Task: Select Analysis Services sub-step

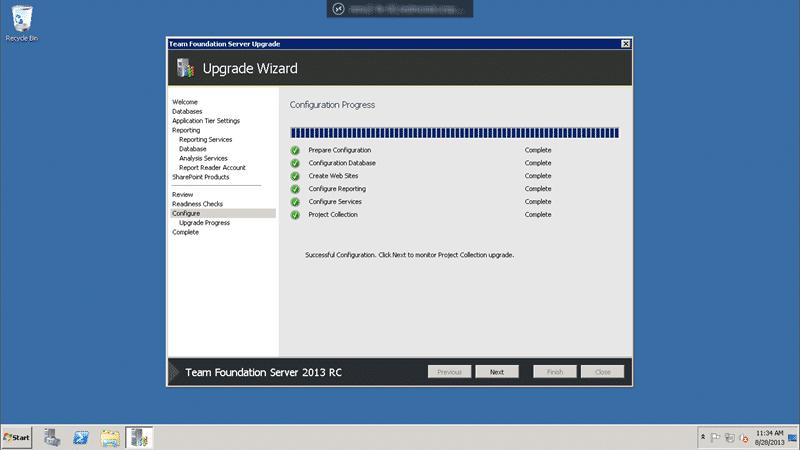Action: [203, 158]
